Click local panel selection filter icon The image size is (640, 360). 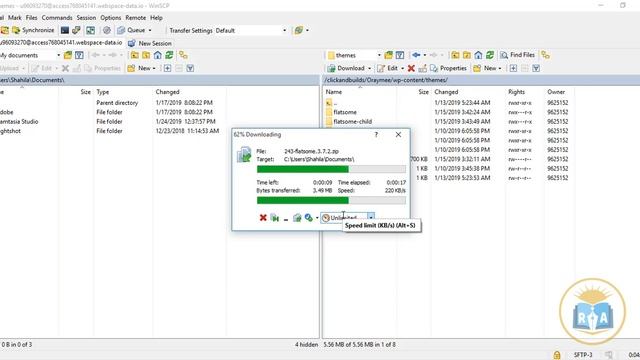[190, 68]
